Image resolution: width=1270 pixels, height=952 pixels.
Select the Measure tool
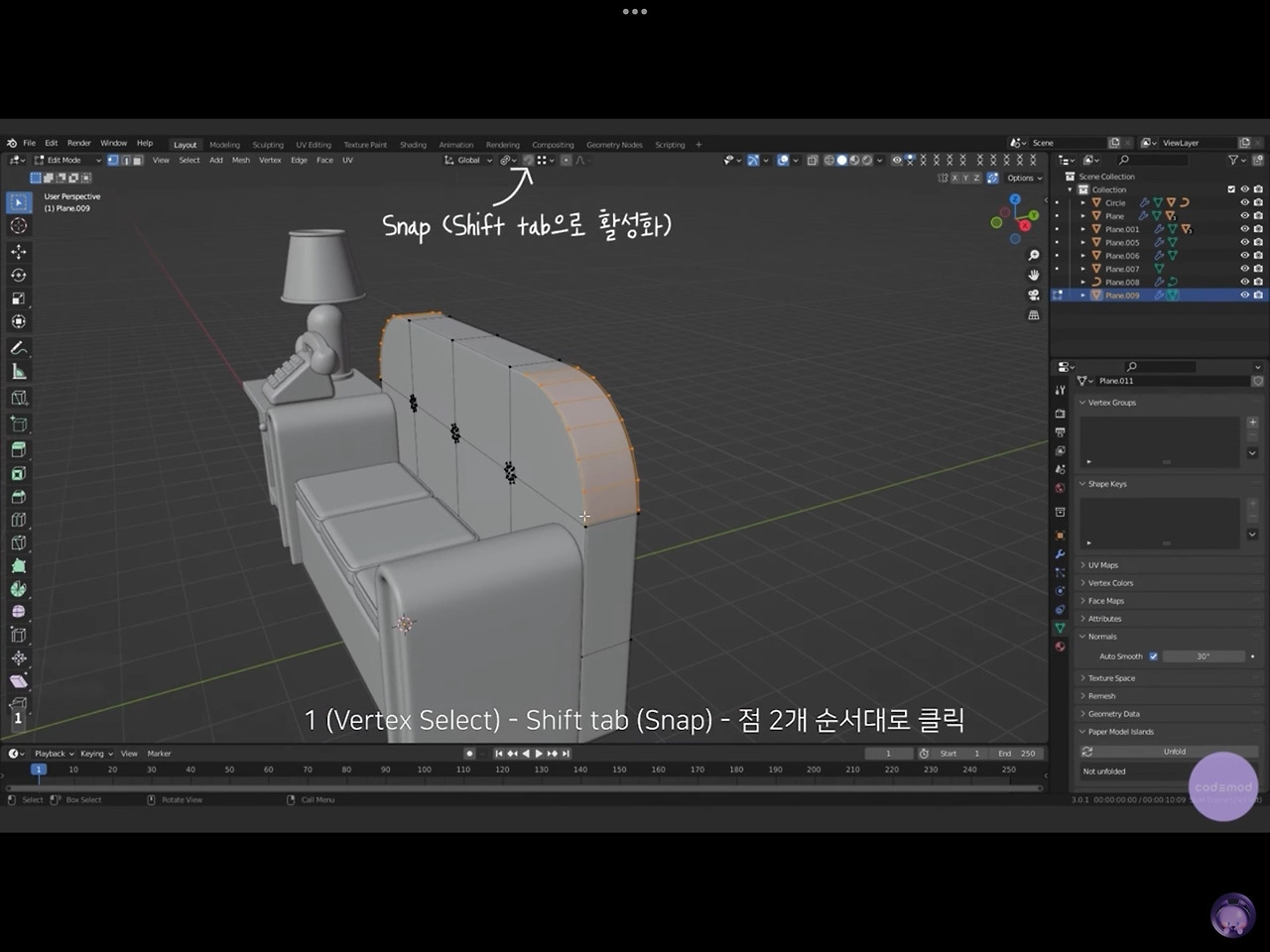point(19,372)
